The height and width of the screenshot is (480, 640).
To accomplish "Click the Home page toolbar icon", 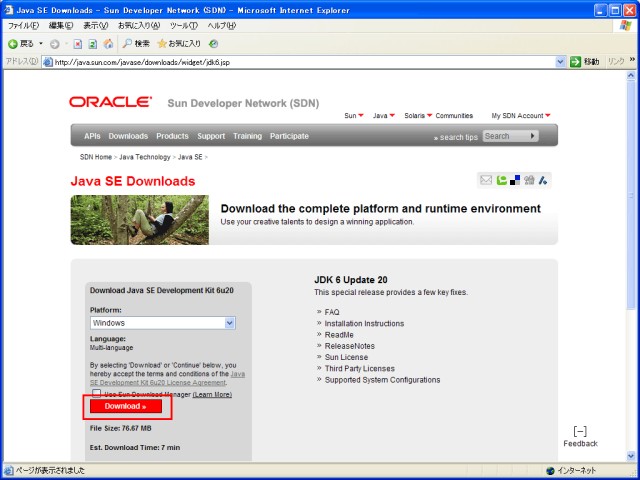I will pos(108,44).
